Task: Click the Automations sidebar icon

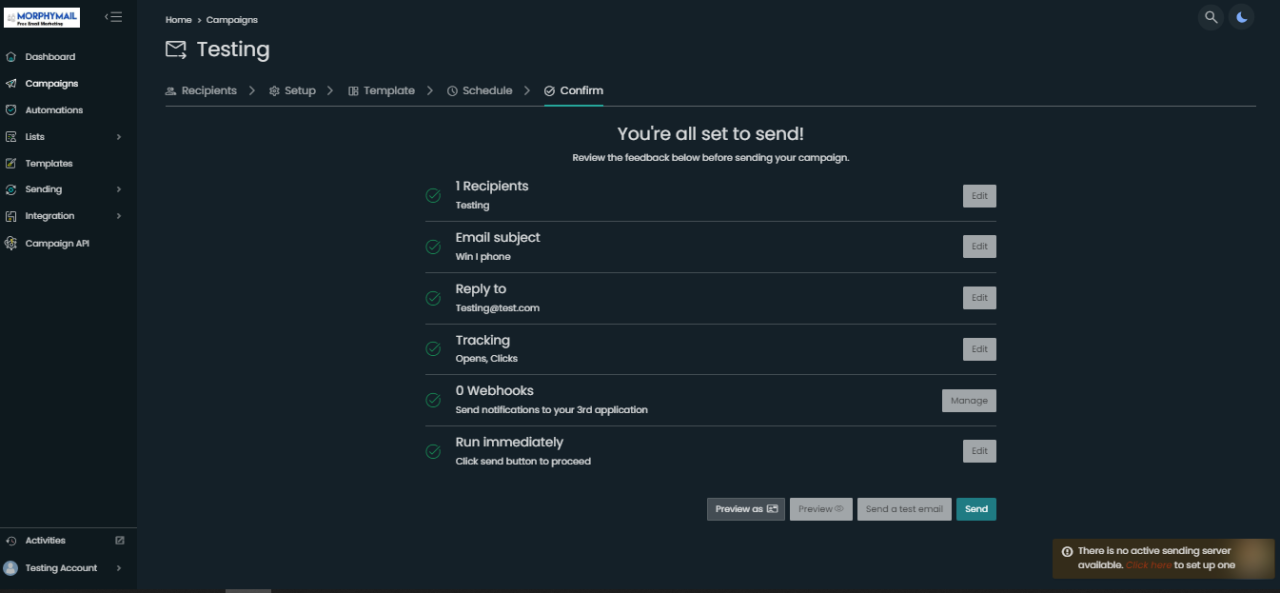Action: [11, 110]
